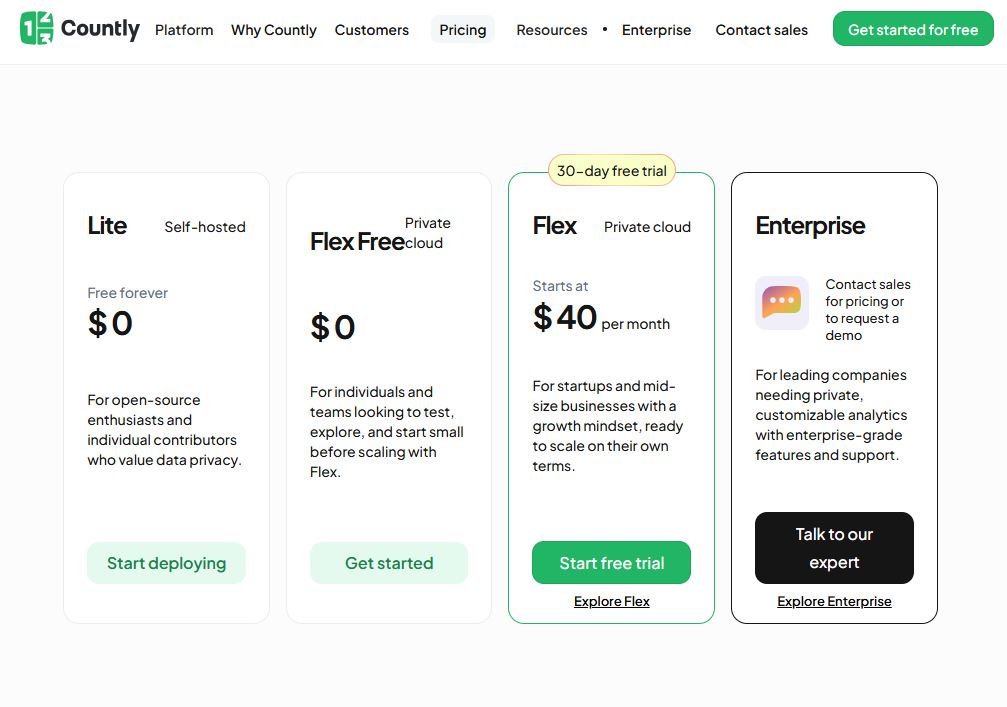Click the Lite Self-hosted plan title
Image resolution: width=1007 pixels, height=707 pixels.
pos(107,226)
